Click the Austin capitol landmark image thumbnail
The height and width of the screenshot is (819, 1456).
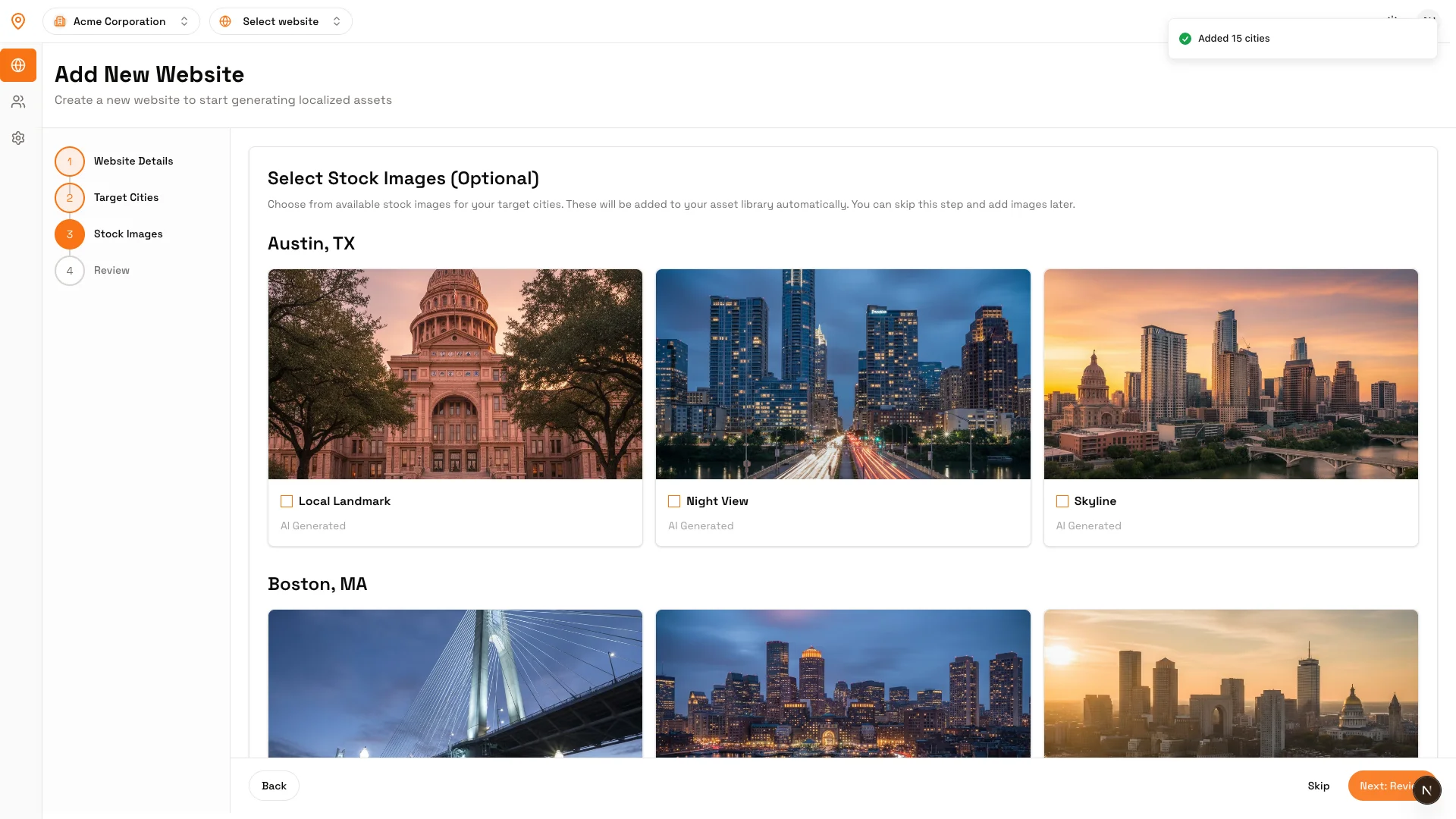pyautogui.click(x=455, y=374)
